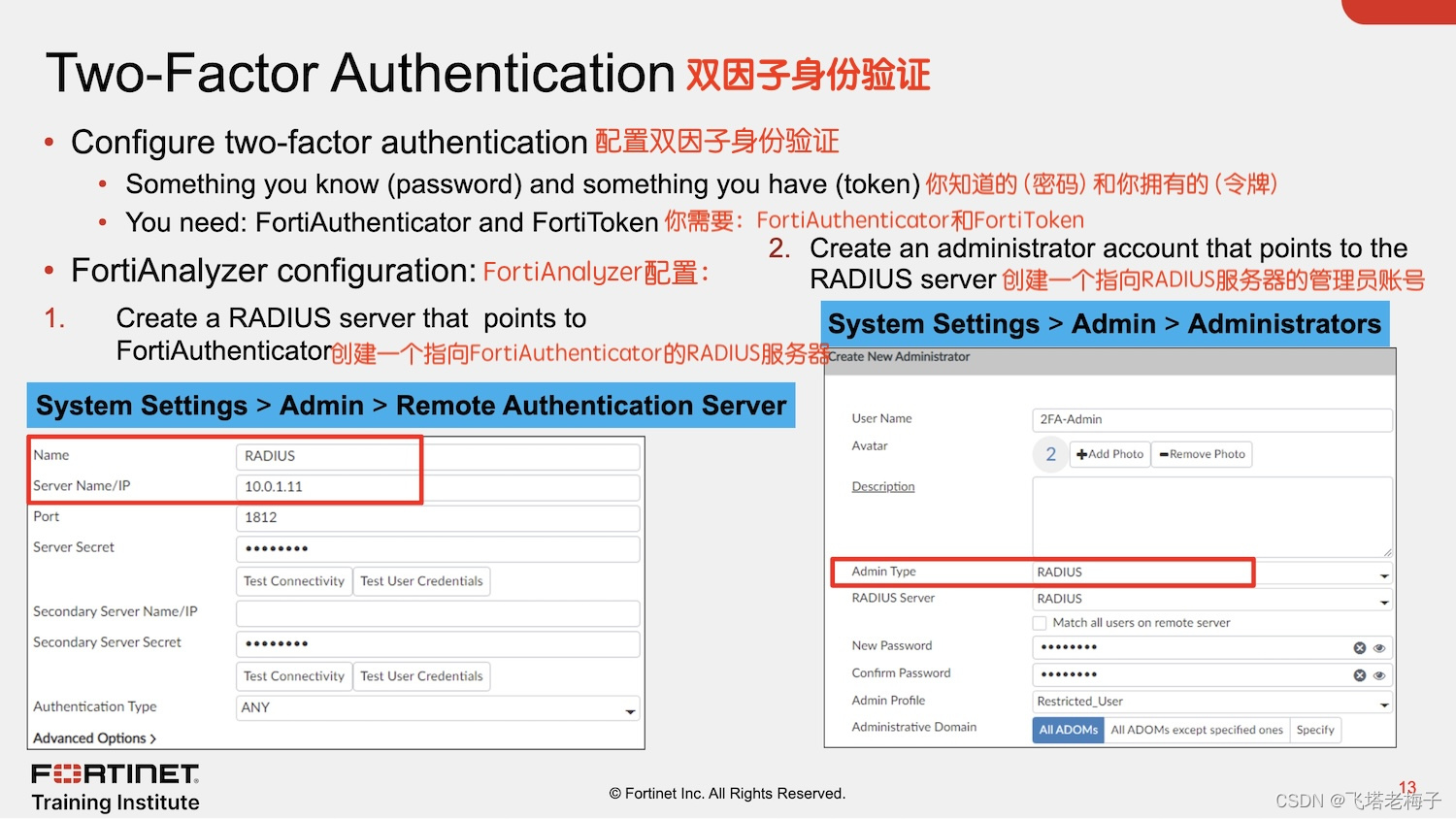The width and height of the screenshot is (1456, 819).
Task: Click the User Name field with 2FA-Admin
Action: click(1212, 419)
